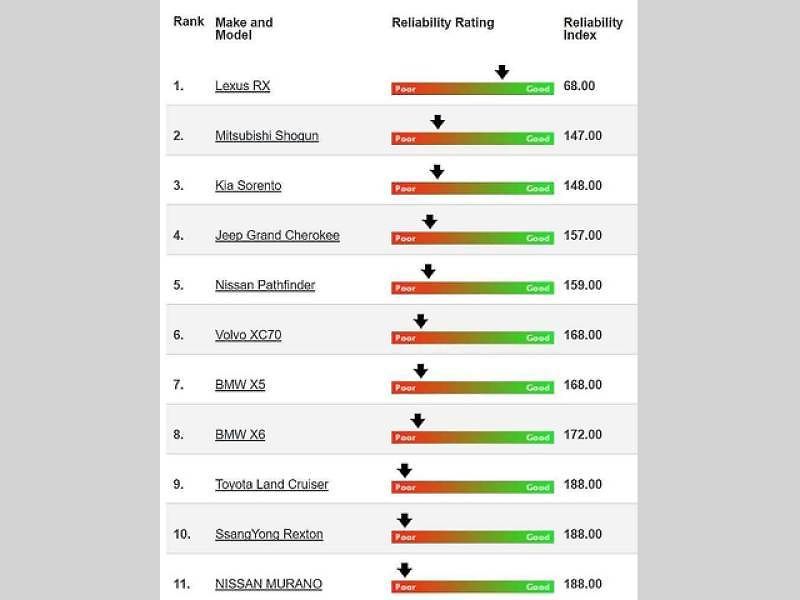Viewport: 800px width, 600px height.
Task: Click the arrow marker above Lexus RX rating bar
Action: (x=502, y=72)
